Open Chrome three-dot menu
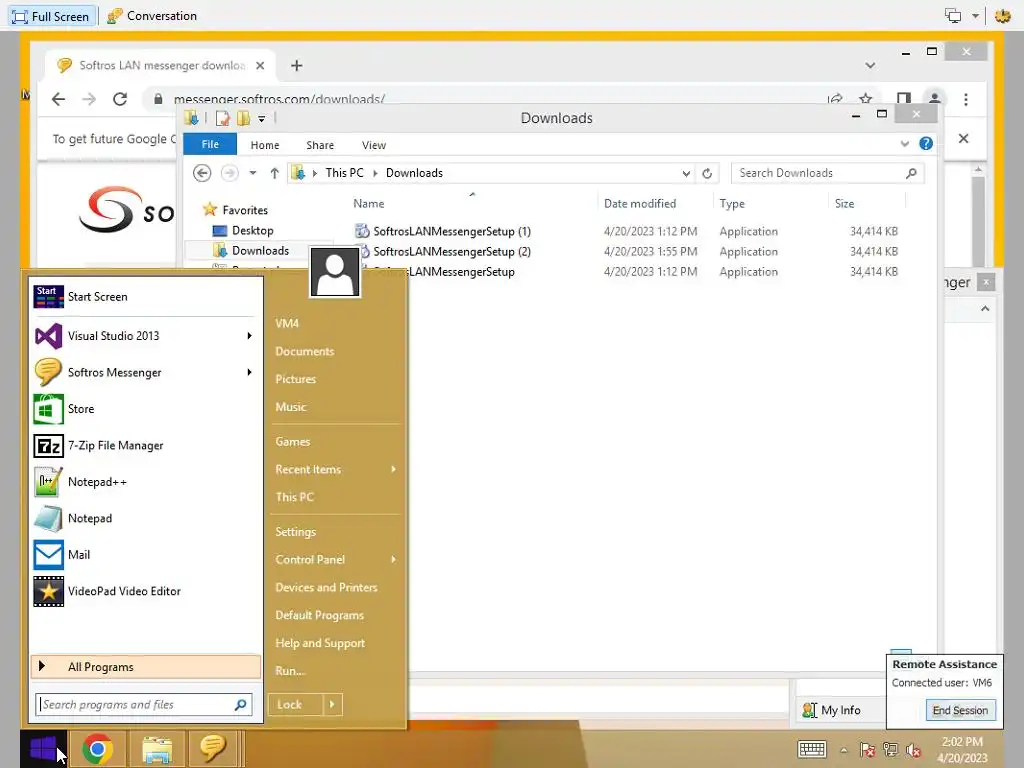Viewport: 1024px width, 768px height. (x=966, y=99)
